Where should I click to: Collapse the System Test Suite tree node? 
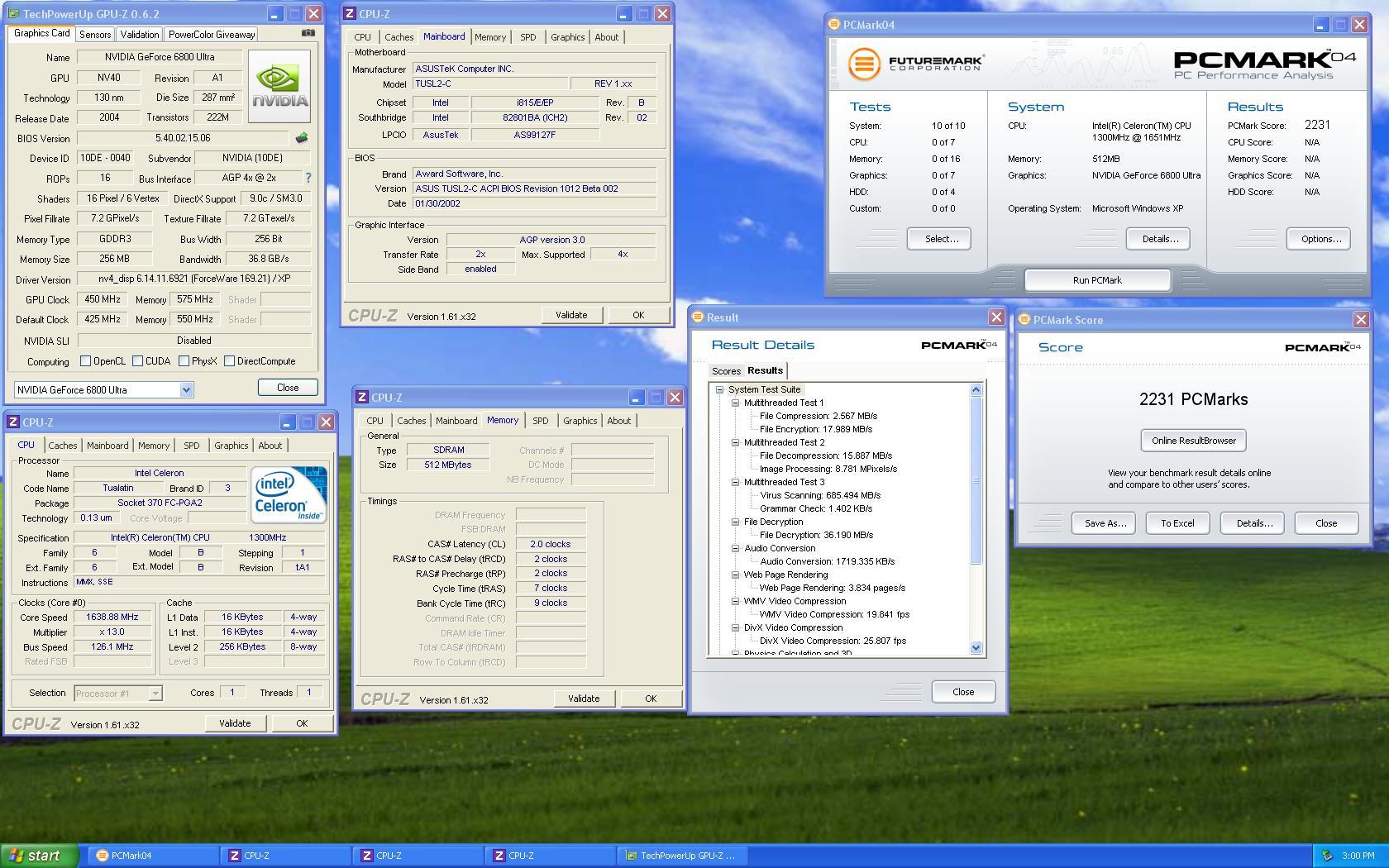(x=719, y=389)
